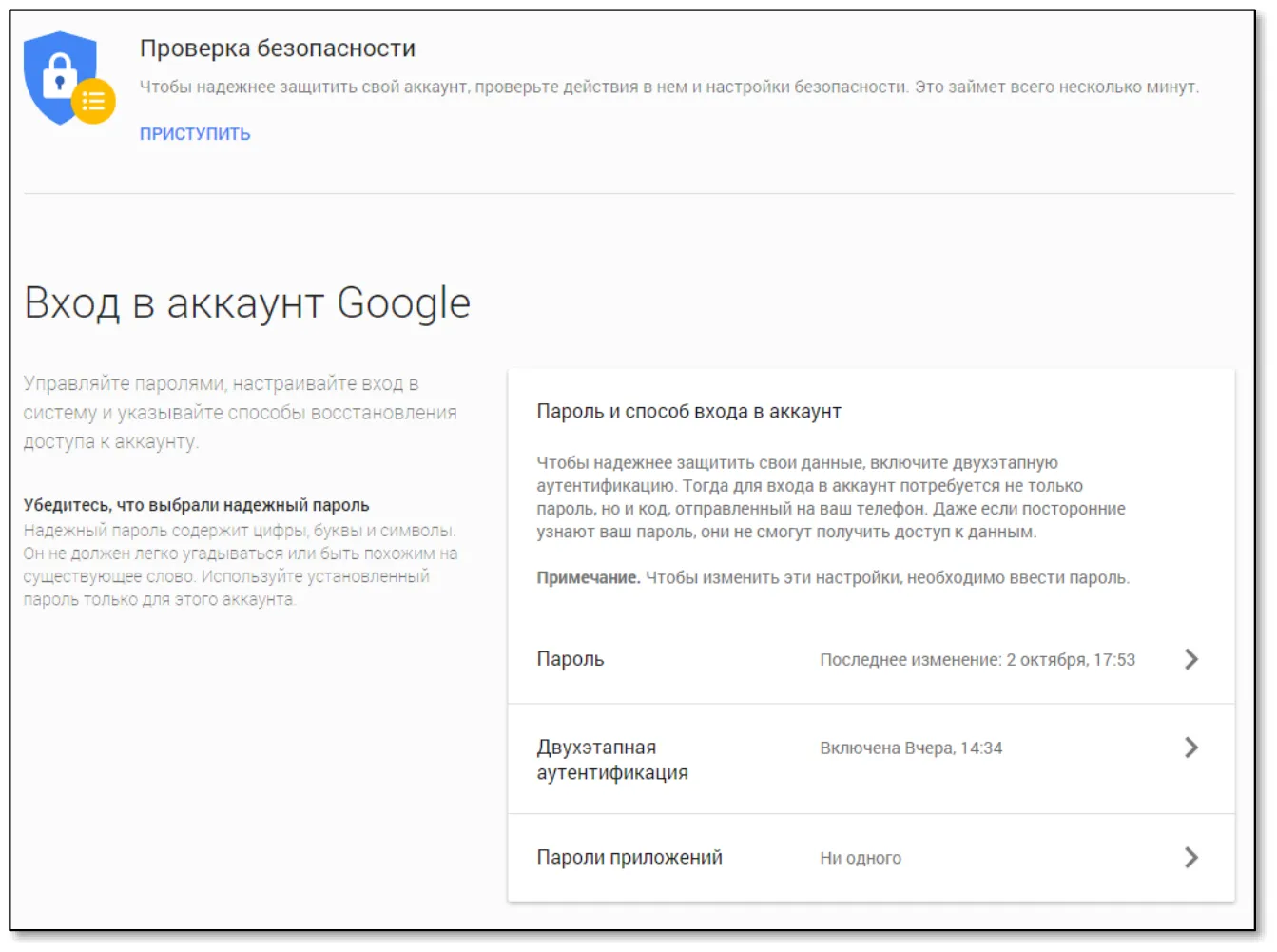The width and height of the screenshot is (1277, 952).
Task: Click the security checkup shield icon
Action: [x=68, y=79]
